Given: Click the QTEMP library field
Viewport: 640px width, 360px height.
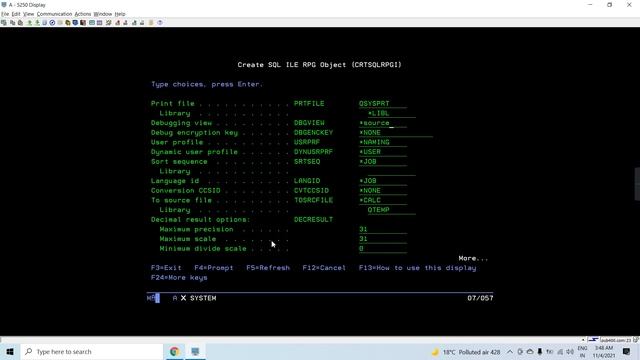Looking at the screenshot, I should point(391,210).
